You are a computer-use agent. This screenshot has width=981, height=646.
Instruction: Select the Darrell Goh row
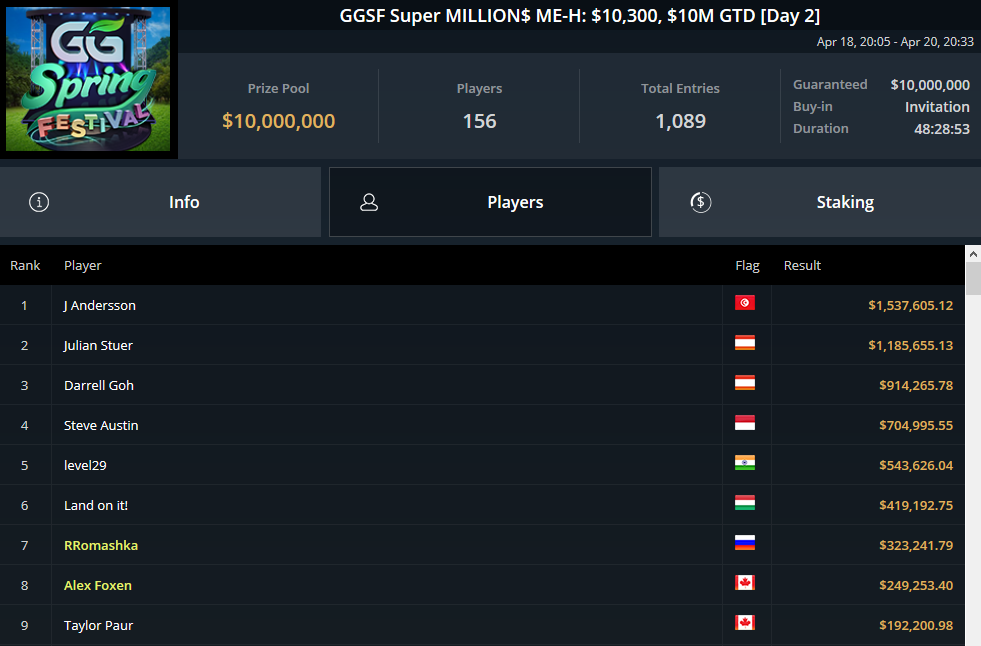click(x=99, y=385)
